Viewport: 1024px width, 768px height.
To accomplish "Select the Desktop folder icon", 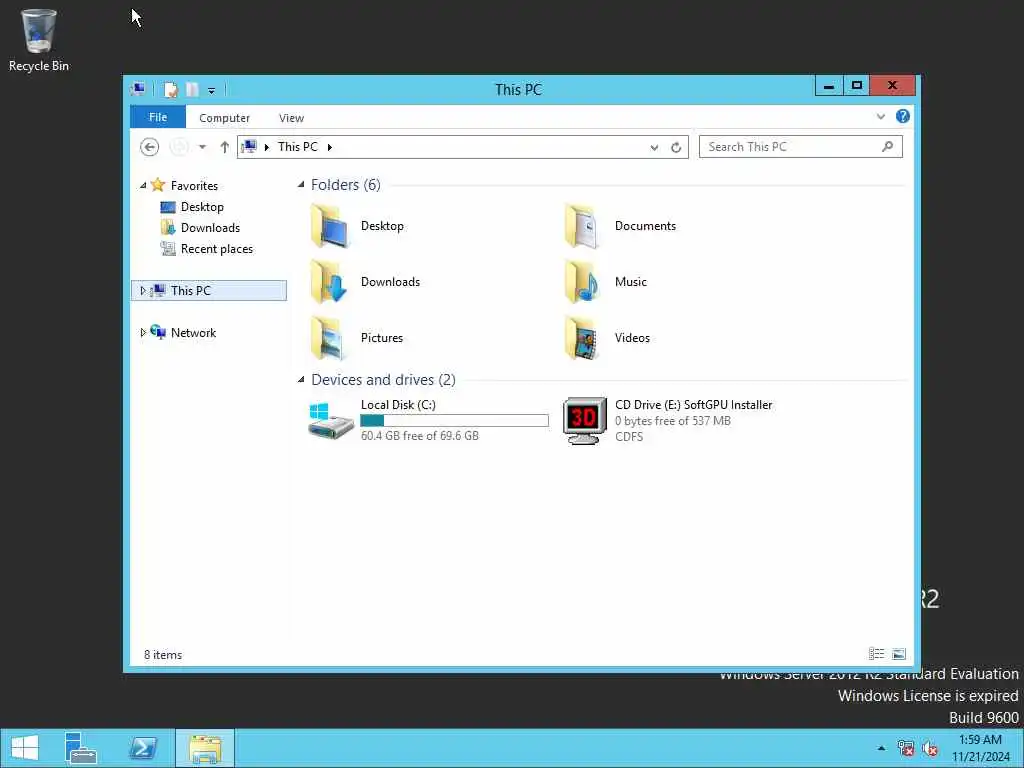I will click(329, 226).
